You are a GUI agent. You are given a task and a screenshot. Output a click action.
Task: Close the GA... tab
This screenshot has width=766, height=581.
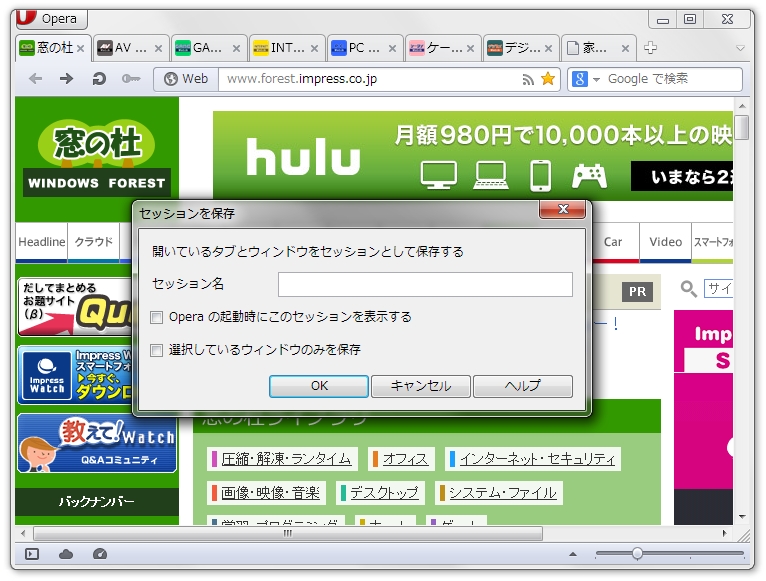[x=236, y=48]
